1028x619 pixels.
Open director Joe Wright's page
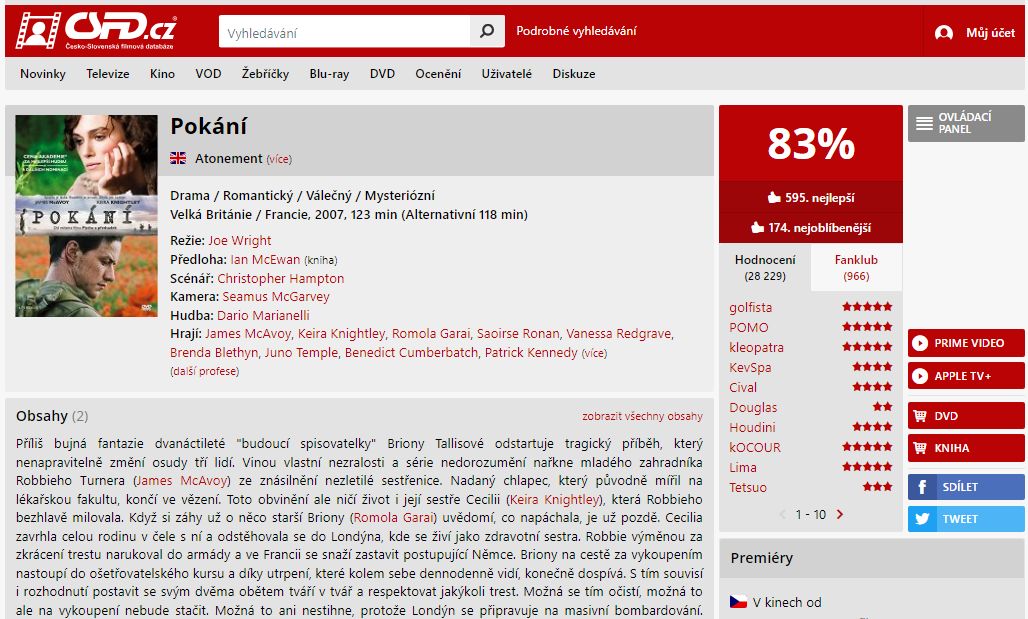239,241
